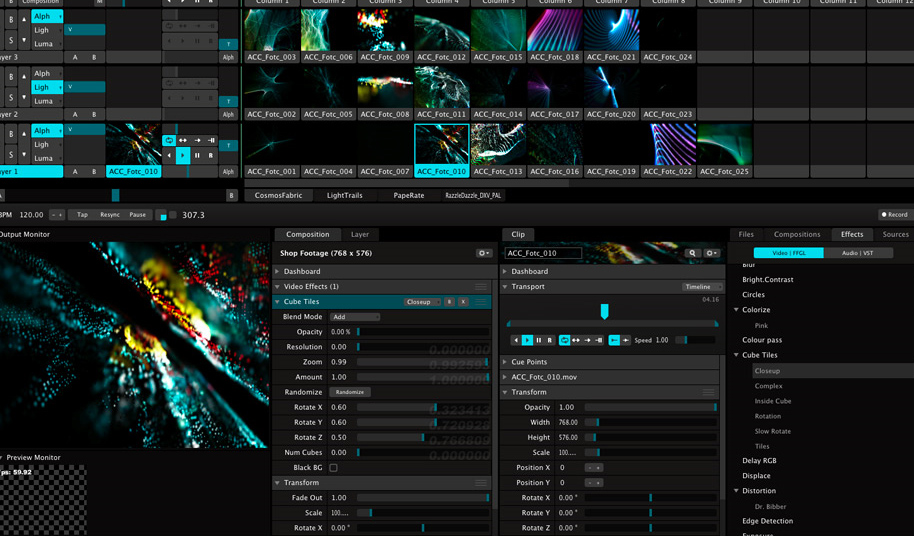
Task: Click play forward icon in Layer 1
Action: click(x=182, y=156)
